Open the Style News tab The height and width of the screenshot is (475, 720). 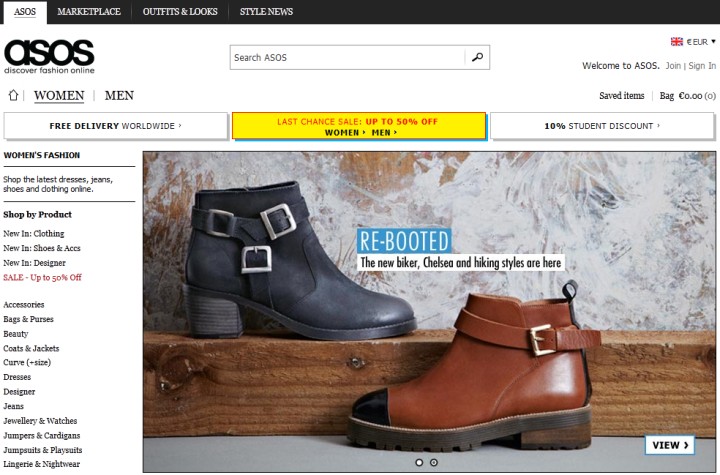[266, 12]
